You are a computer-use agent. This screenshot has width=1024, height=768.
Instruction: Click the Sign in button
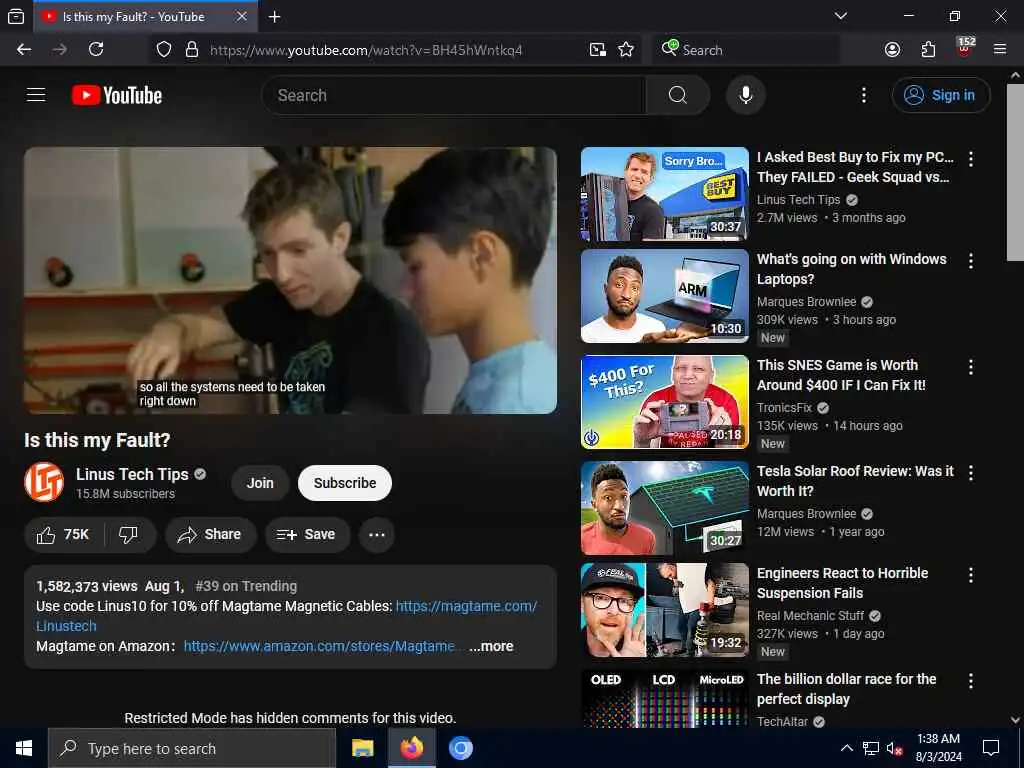point(941,95)
